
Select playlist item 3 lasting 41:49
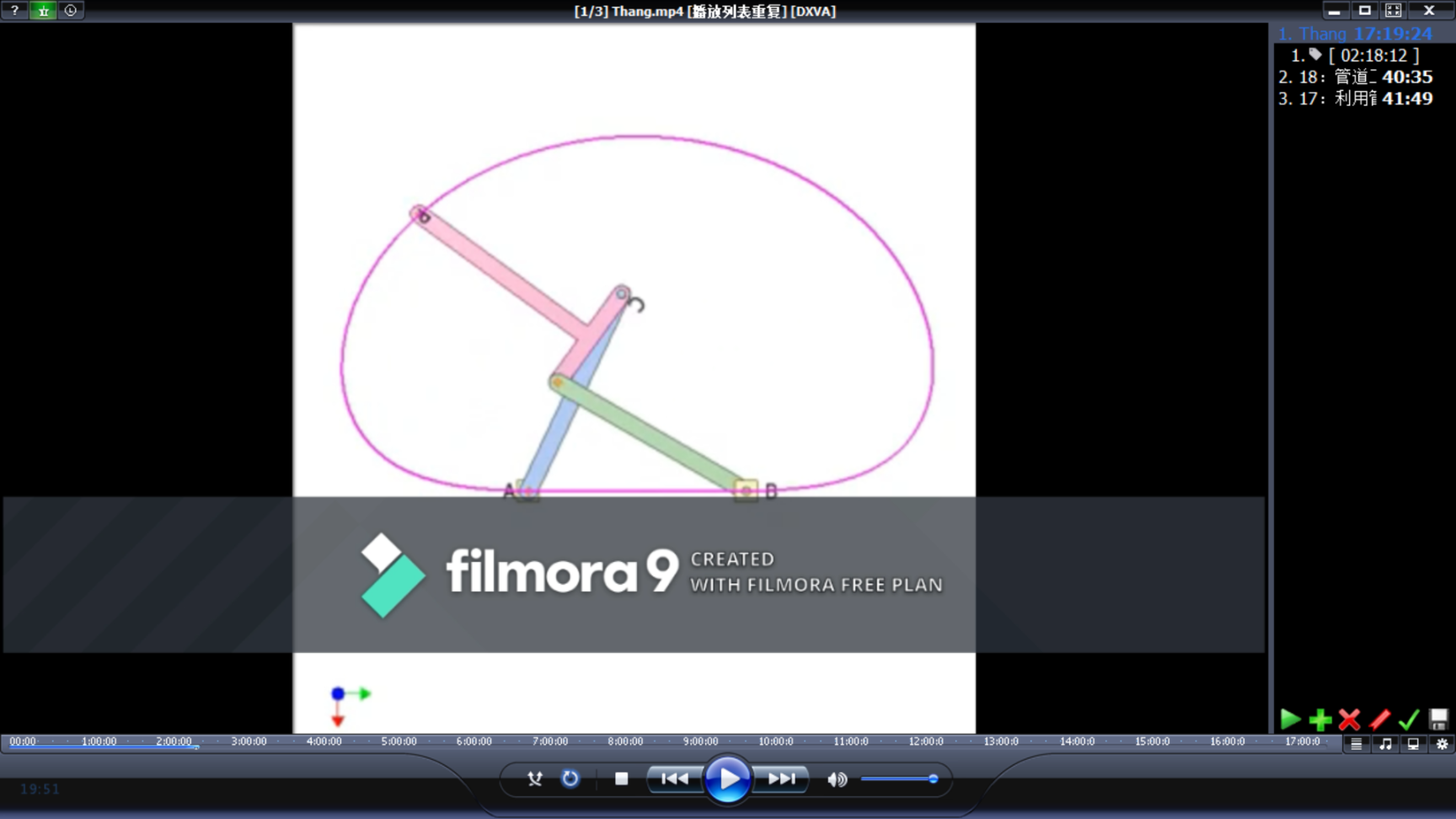click(x=1355, y=99)
